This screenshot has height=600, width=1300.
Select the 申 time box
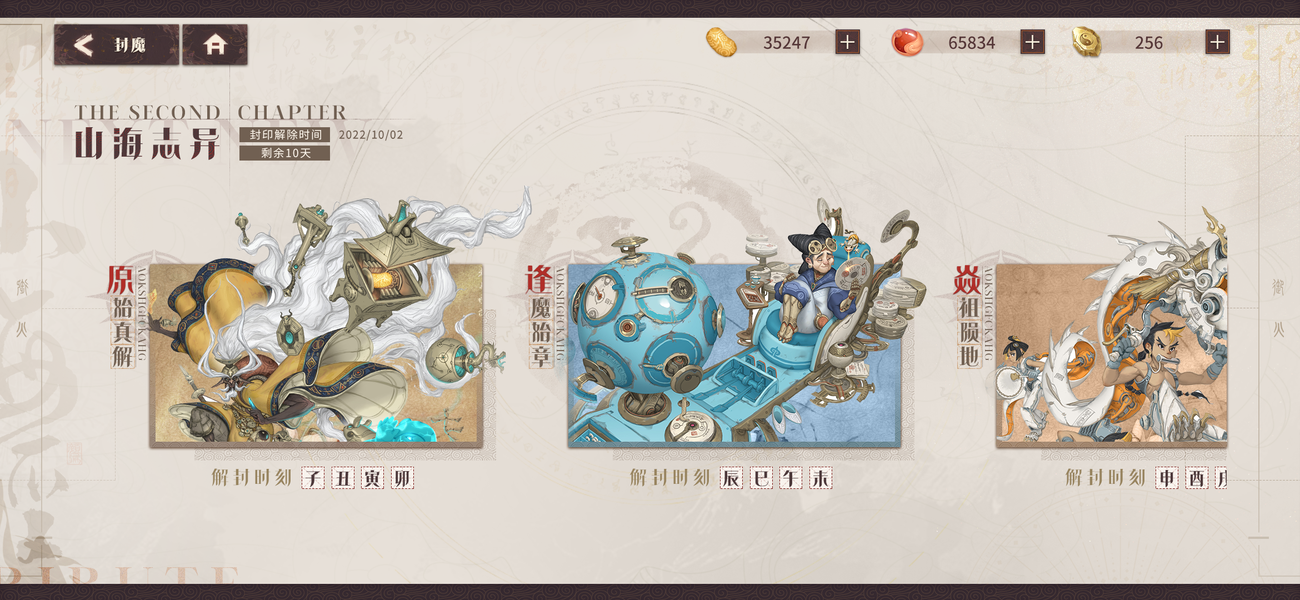[x=1166, y=479]
